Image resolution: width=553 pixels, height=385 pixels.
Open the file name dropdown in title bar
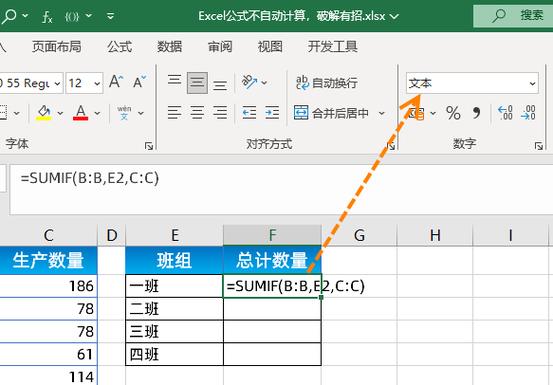click(x=394, y=16)
